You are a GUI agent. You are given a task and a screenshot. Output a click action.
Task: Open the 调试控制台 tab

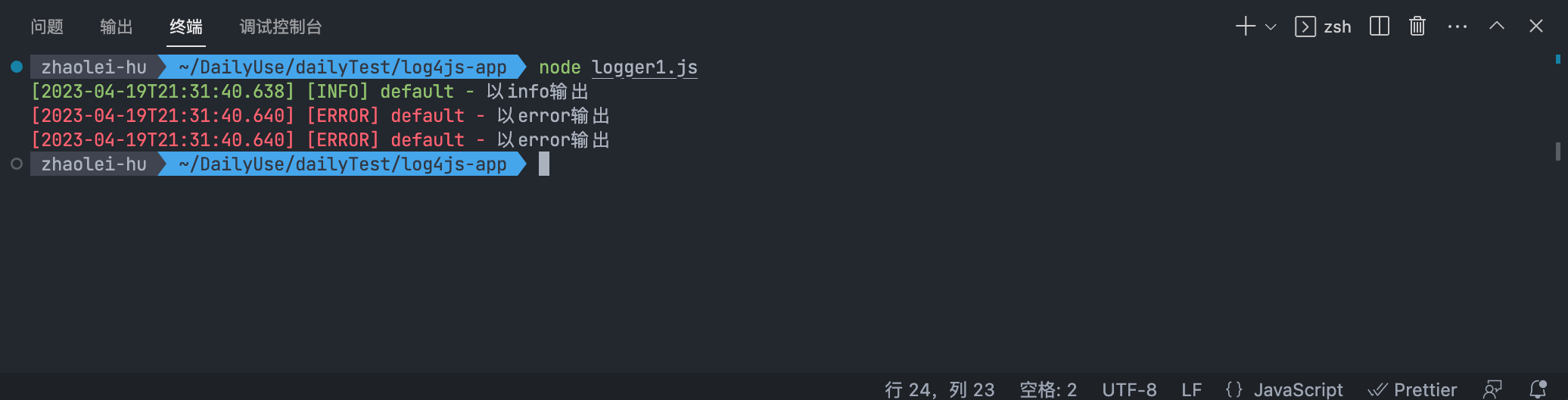click(x=281, y=27)
